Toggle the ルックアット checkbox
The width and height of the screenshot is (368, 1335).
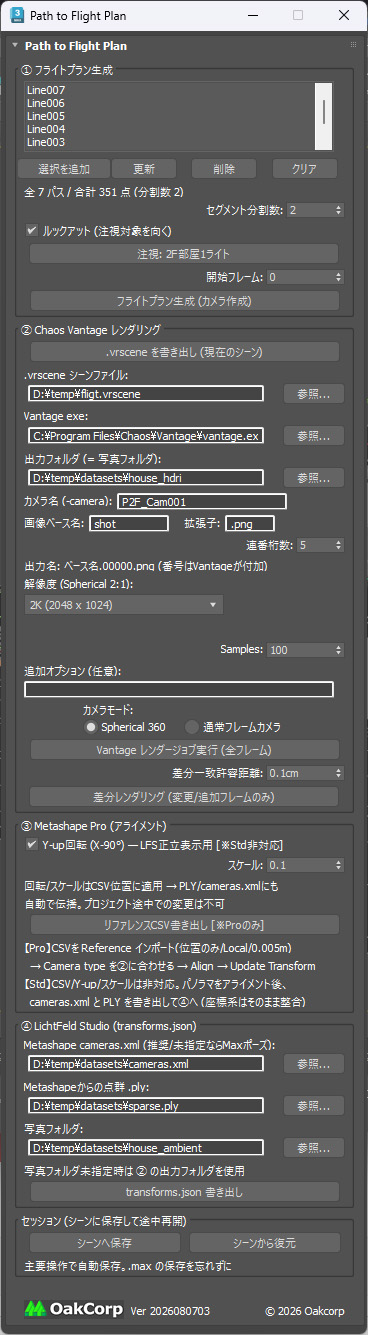click(32, 230)
